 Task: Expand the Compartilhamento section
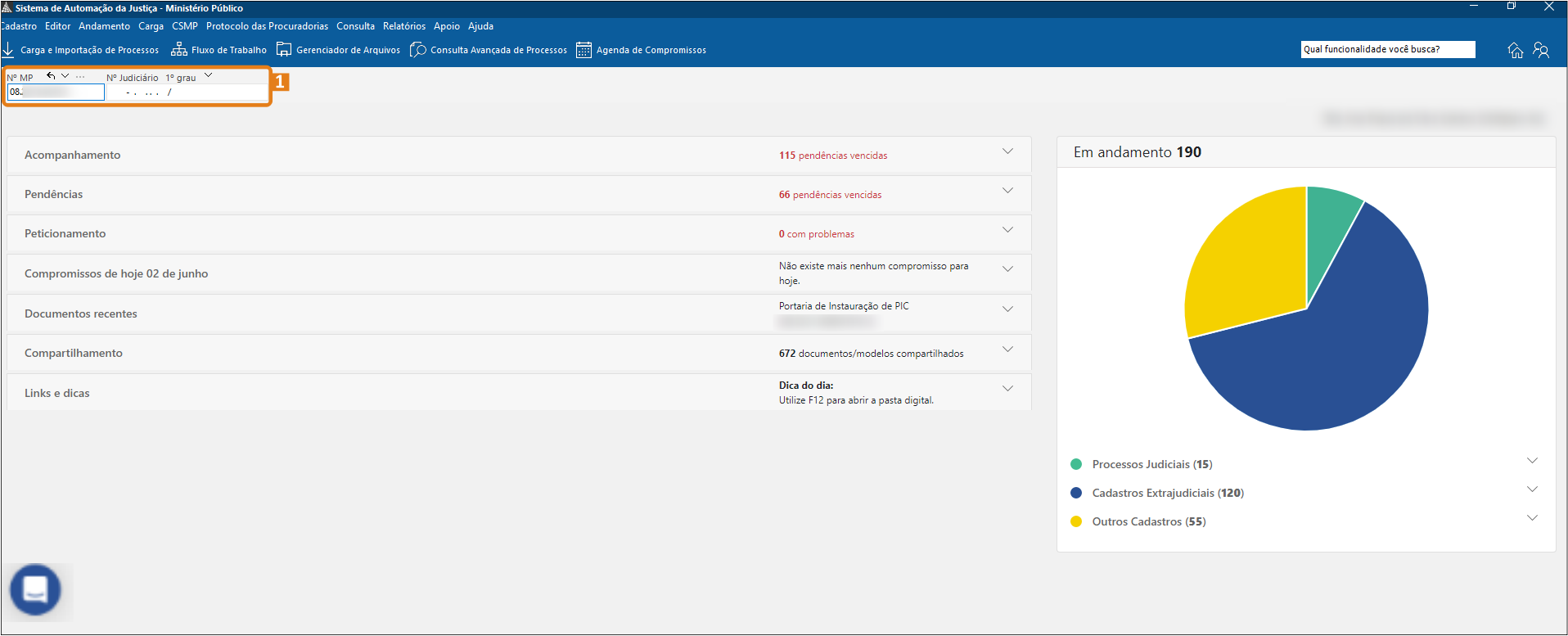pos(1007,350)
